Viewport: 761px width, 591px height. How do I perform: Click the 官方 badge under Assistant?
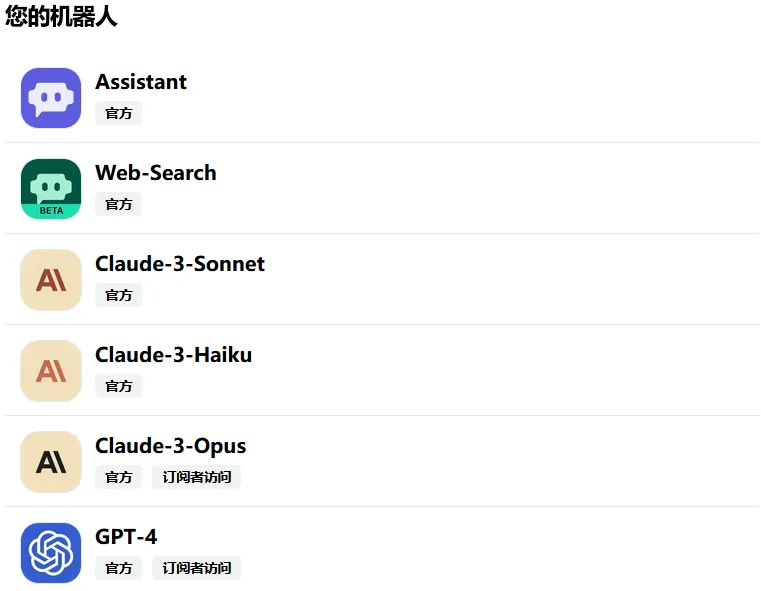pyautogui.click(x=118, y=113)
